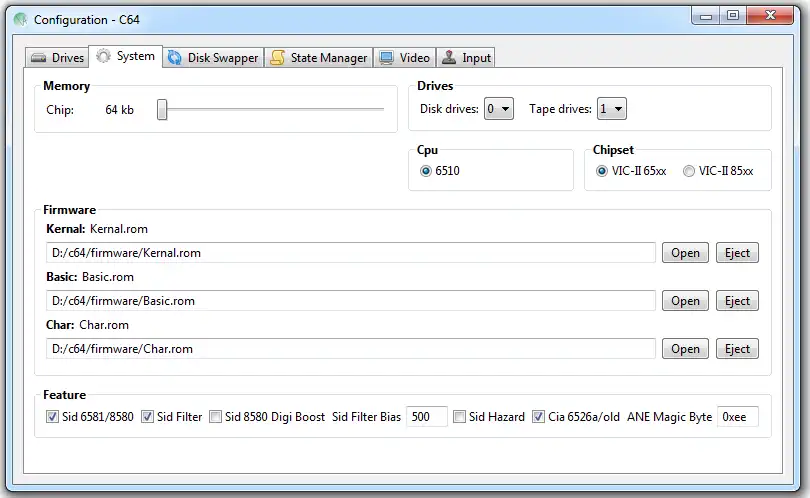Click the Kernal rom path field
The width and height of the screenshot is (810, 498).
(x=351, y=253)
